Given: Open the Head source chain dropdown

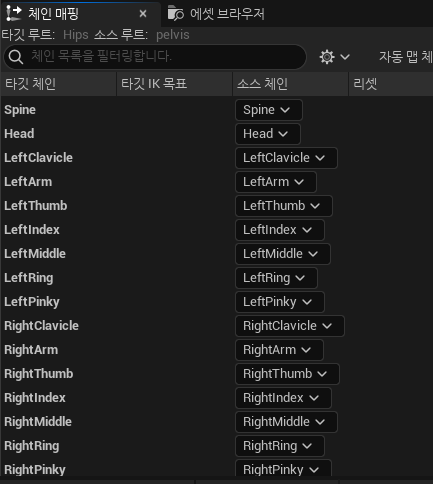Looking at the screenshot, I should click(268, 134).
